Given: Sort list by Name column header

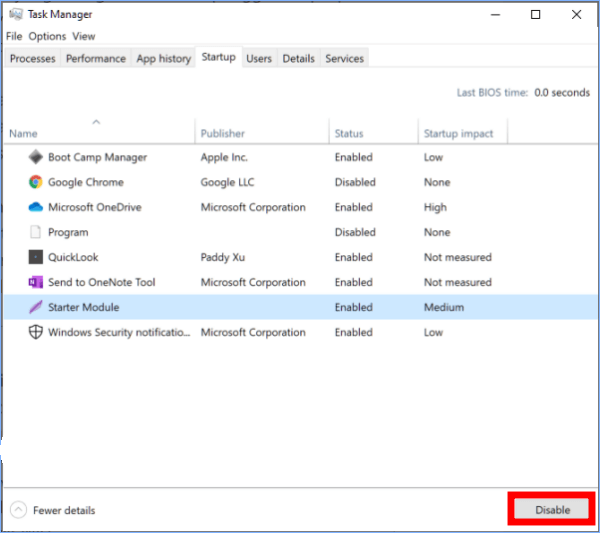Looking at the screenshot, I should pos(23,134).
